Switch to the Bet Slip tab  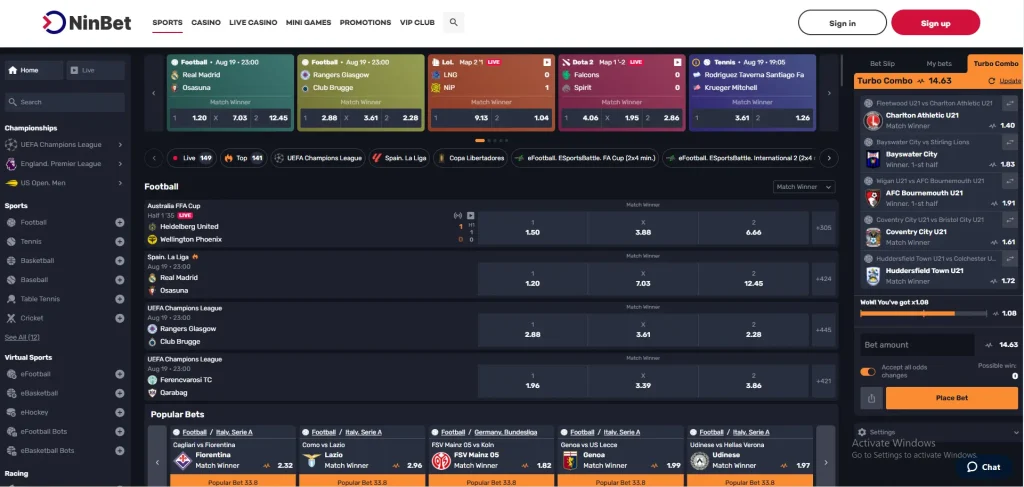[882, 63]
